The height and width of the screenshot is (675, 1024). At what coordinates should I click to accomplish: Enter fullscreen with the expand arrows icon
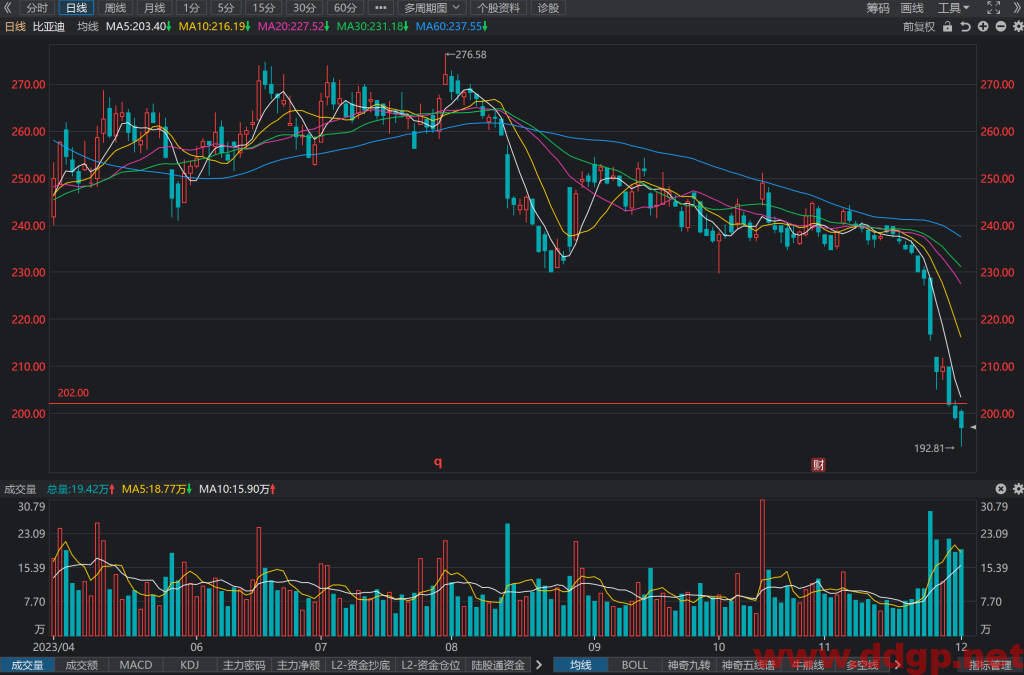[x=993, y=8]
